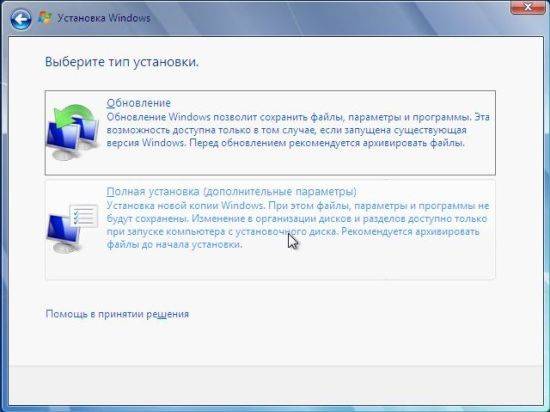Screen dimensions: 550x412
Task: Click the Полная установка description paragraph
Action: [x=297, y=225]
